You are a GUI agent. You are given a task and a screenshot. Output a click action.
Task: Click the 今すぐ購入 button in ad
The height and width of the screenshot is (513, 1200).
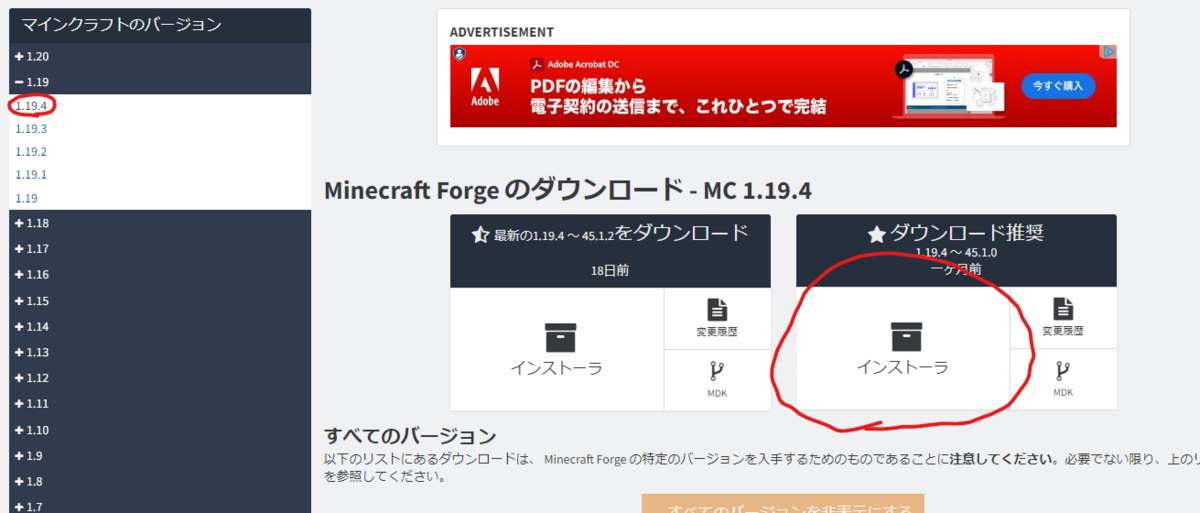tap(1058, 86)
